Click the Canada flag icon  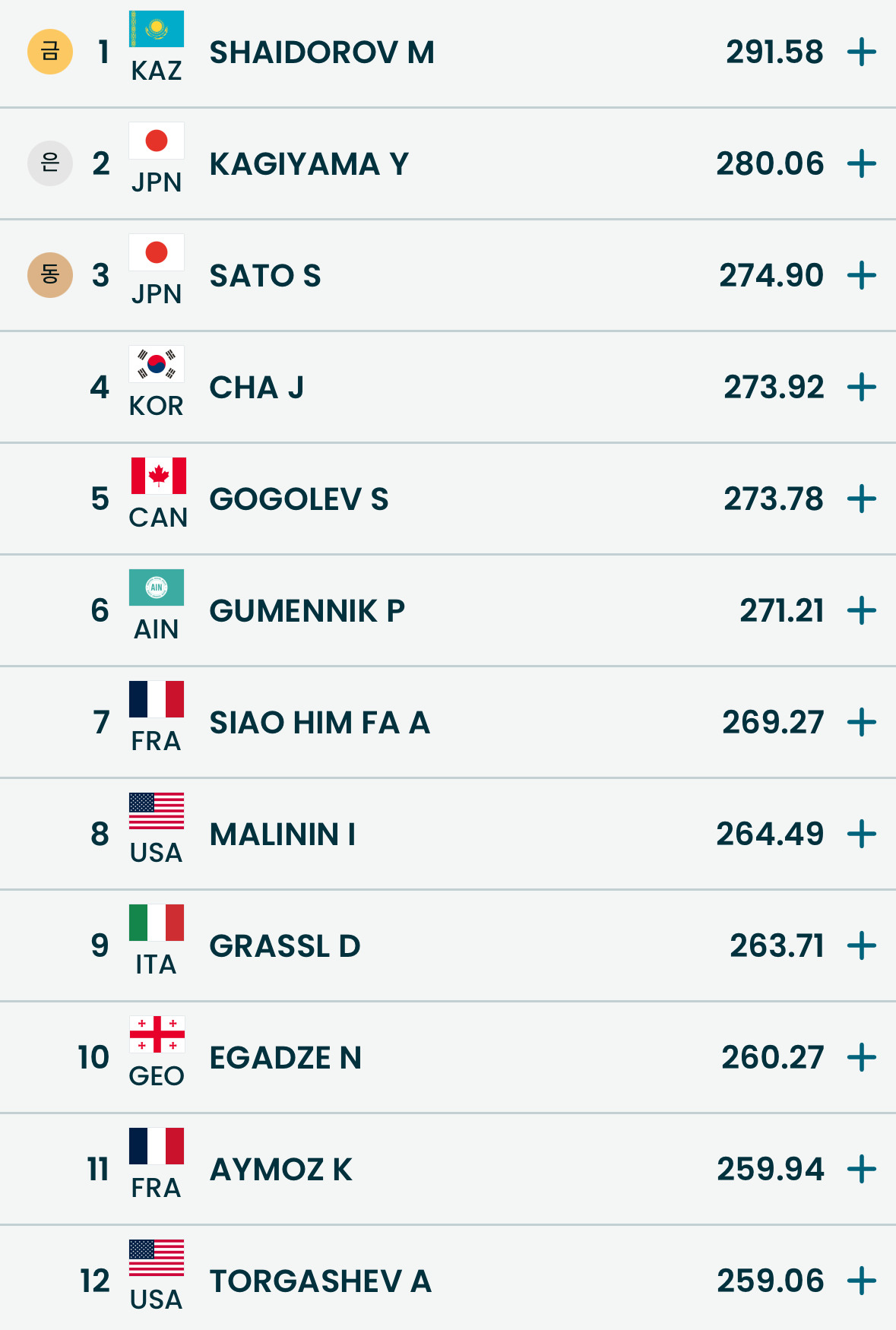pos(158,476)
